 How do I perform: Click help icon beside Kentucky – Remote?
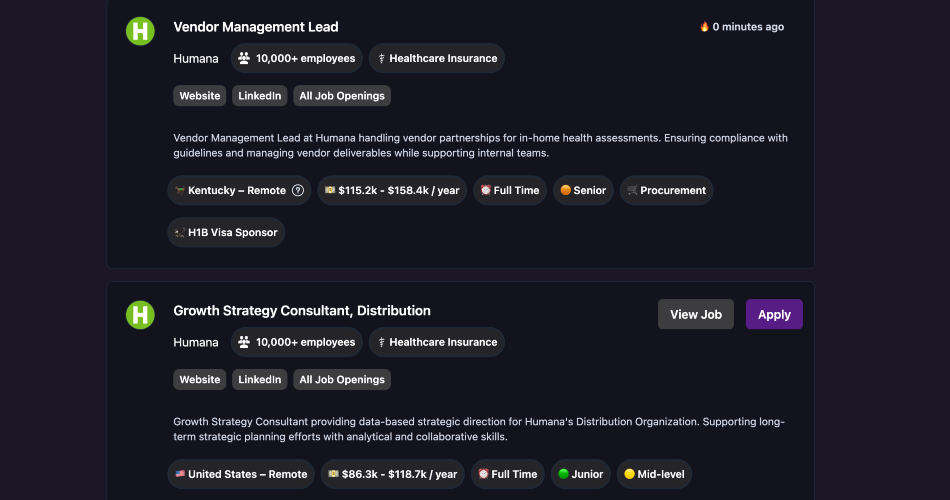coord(298,191)
